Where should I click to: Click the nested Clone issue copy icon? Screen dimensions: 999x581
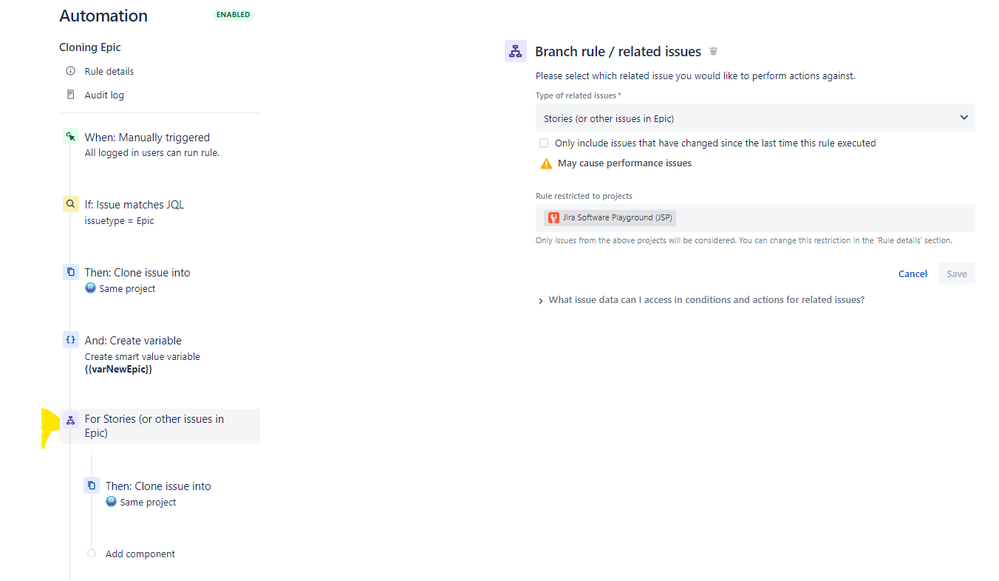[92, 485]
